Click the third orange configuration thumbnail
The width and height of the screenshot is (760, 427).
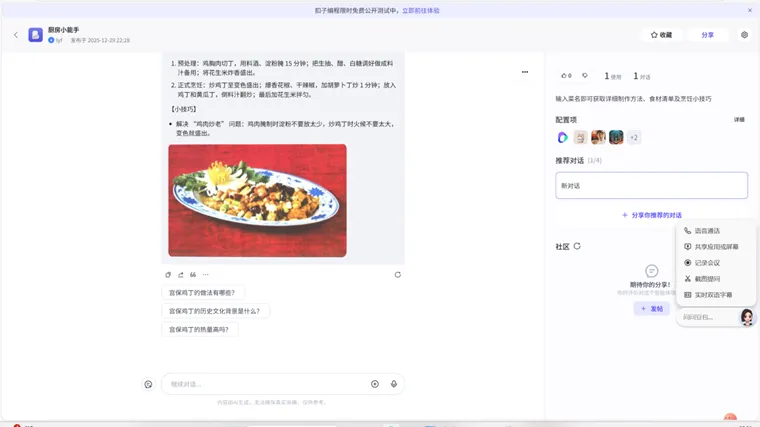coord(598,138)
